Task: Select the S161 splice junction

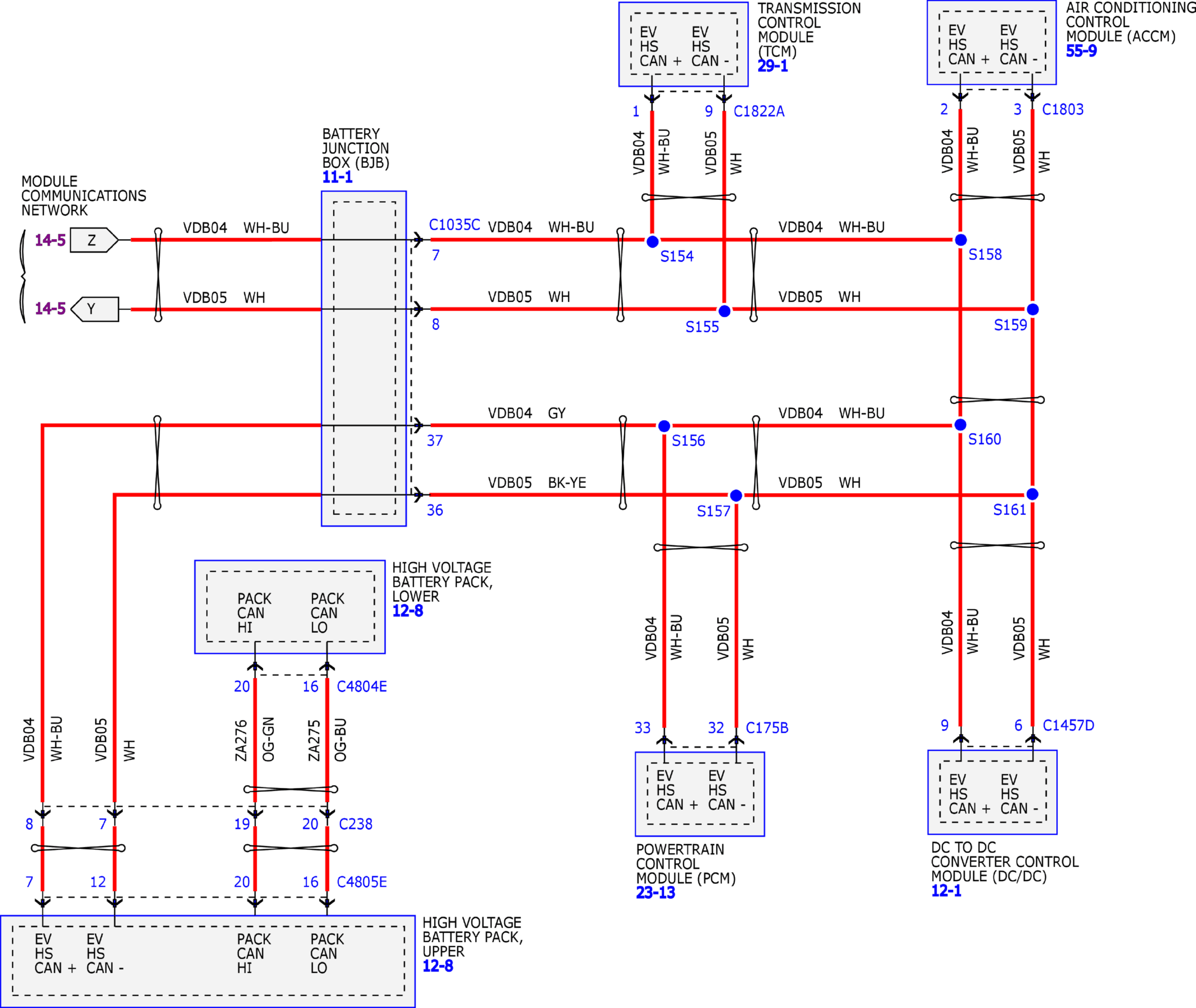Action: [1032, 494]
